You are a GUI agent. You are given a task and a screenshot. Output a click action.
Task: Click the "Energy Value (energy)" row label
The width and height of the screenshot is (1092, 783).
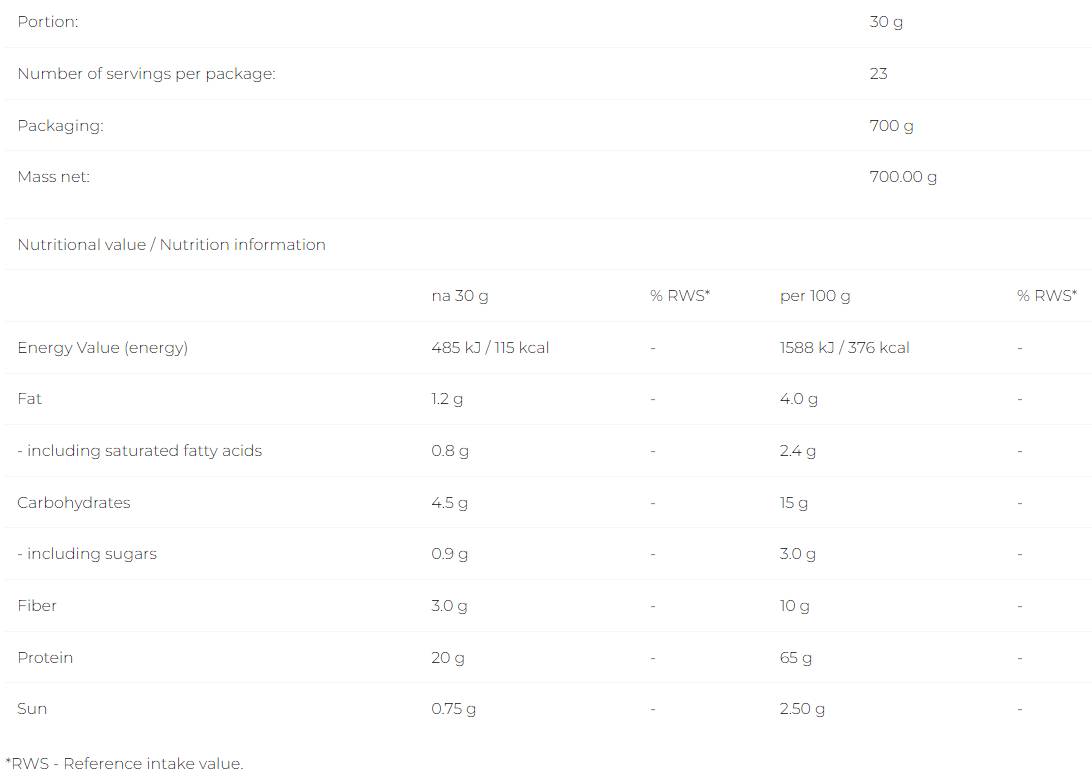102,348
